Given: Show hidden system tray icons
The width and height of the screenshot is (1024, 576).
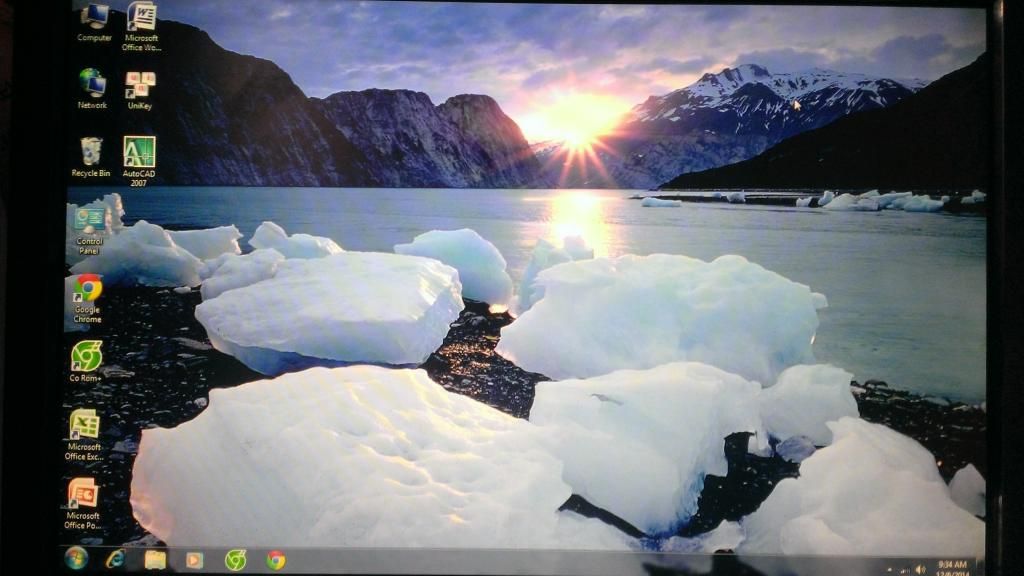Looking at the screenshot, I should (x=887, y=568).
